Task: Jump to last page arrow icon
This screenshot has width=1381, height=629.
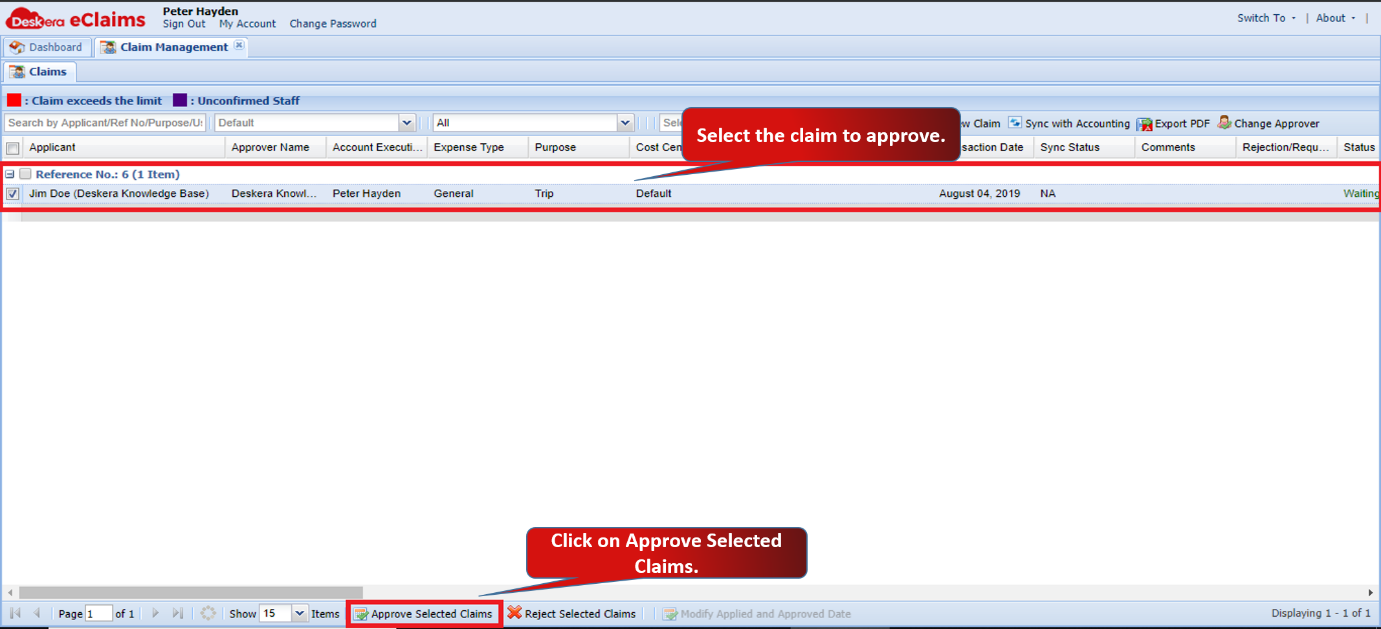Action: click(178, 613)
